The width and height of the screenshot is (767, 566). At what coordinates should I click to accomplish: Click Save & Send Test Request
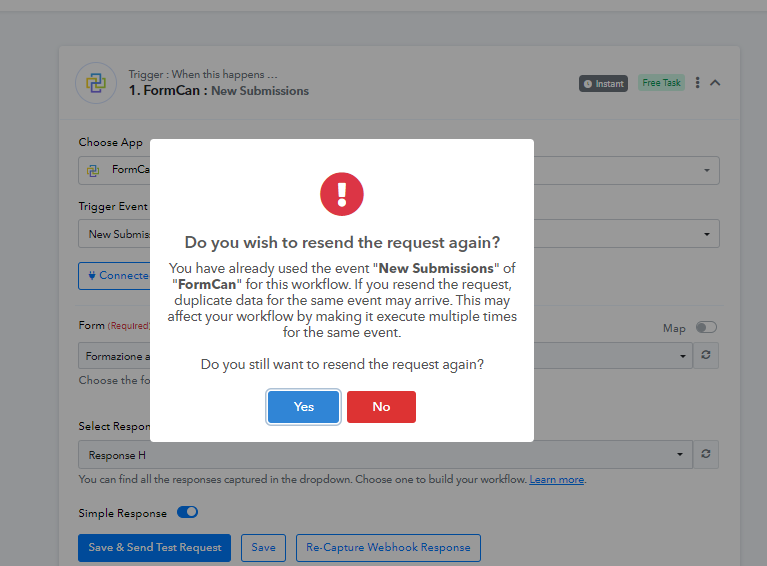point(155,547)
